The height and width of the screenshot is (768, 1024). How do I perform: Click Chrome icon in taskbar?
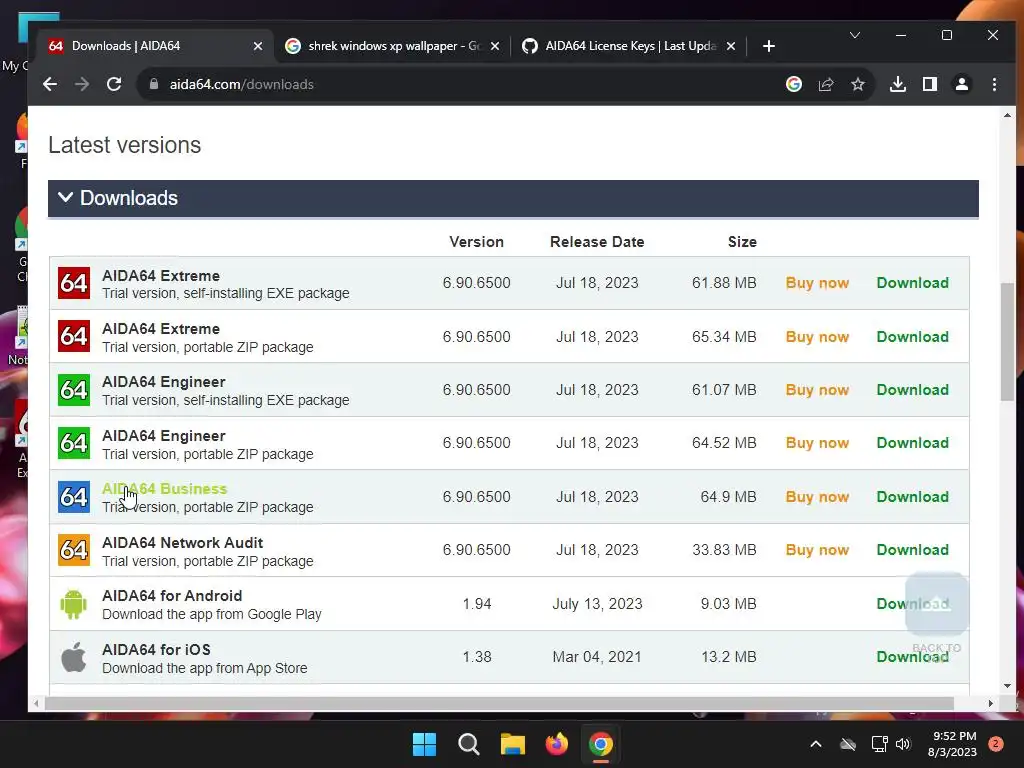[601, 744]
